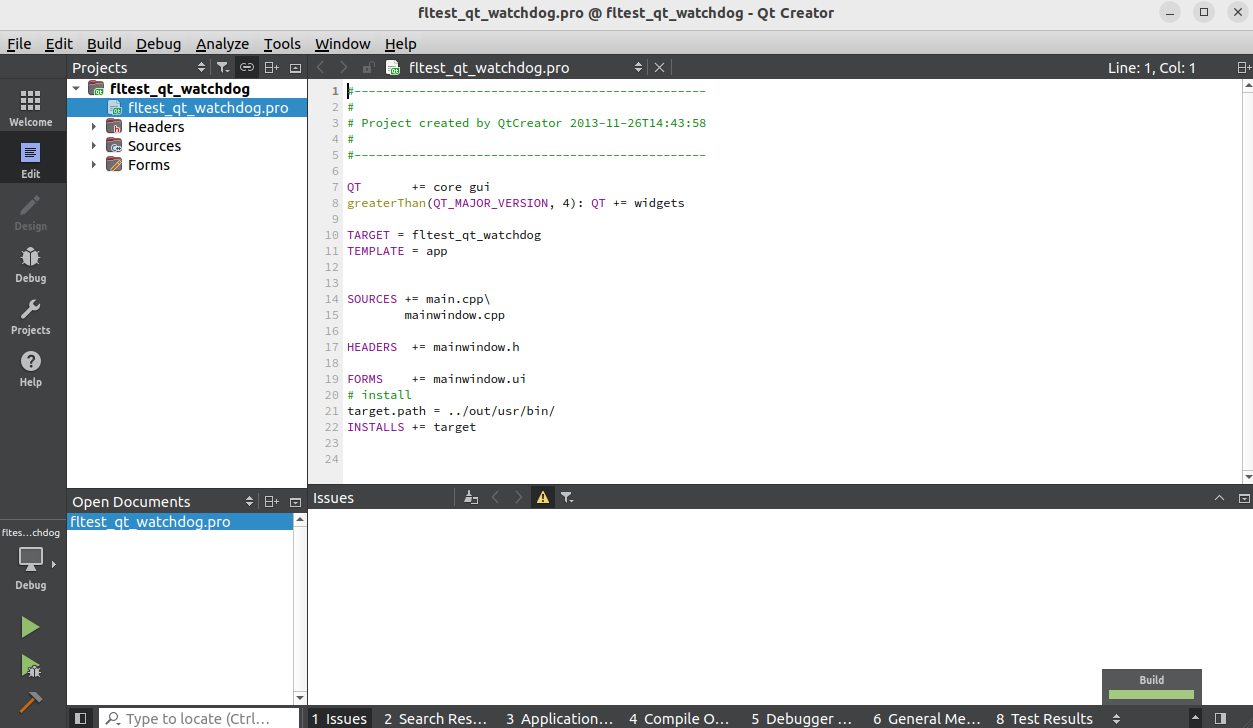The image size is (1253, 728).
Task: Open the 6 General Messages pane
Action: click(x=926, y=718)
